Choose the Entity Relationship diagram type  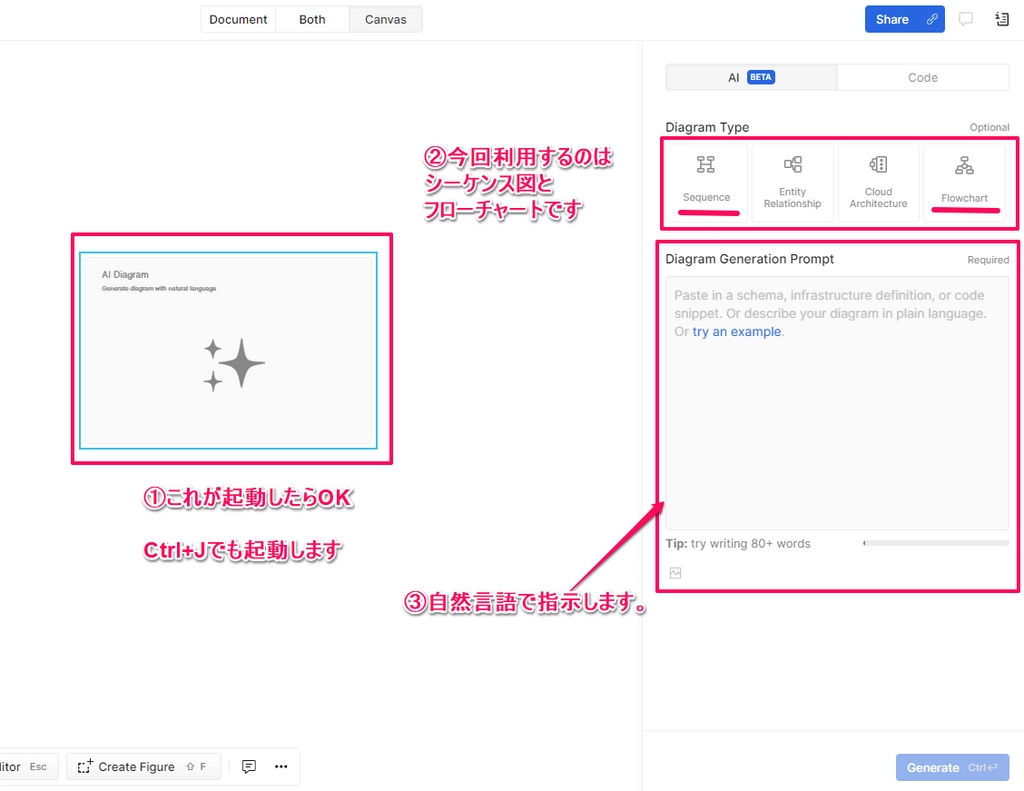tap(792, 182)
